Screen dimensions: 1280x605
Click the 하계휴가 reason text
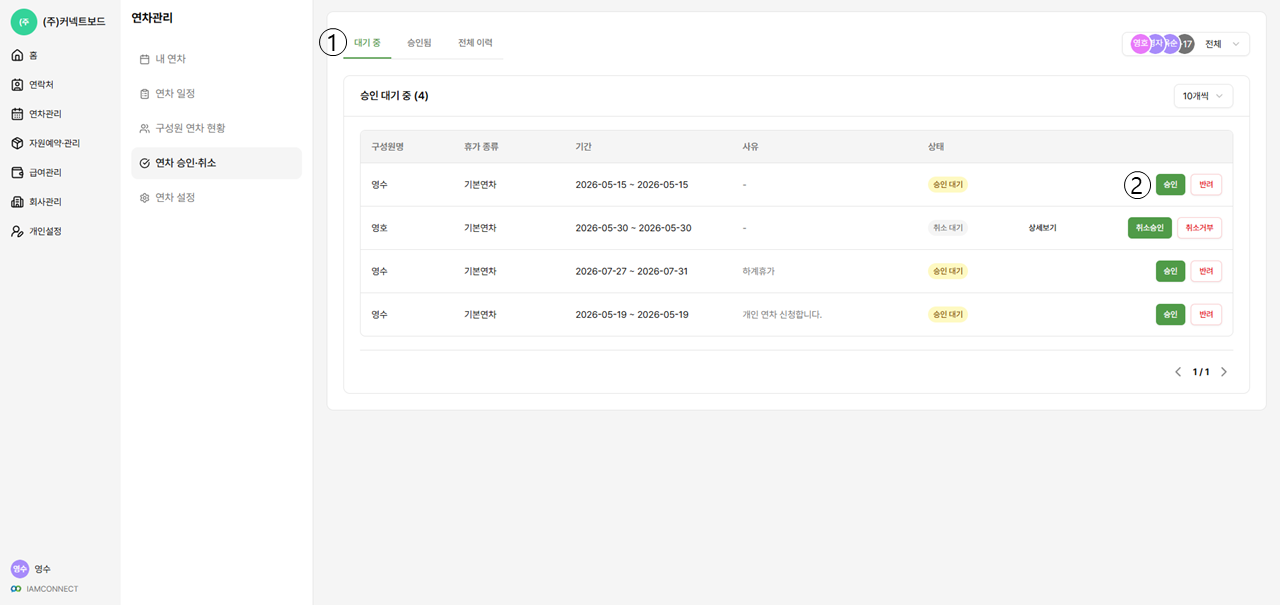(758, 271)
